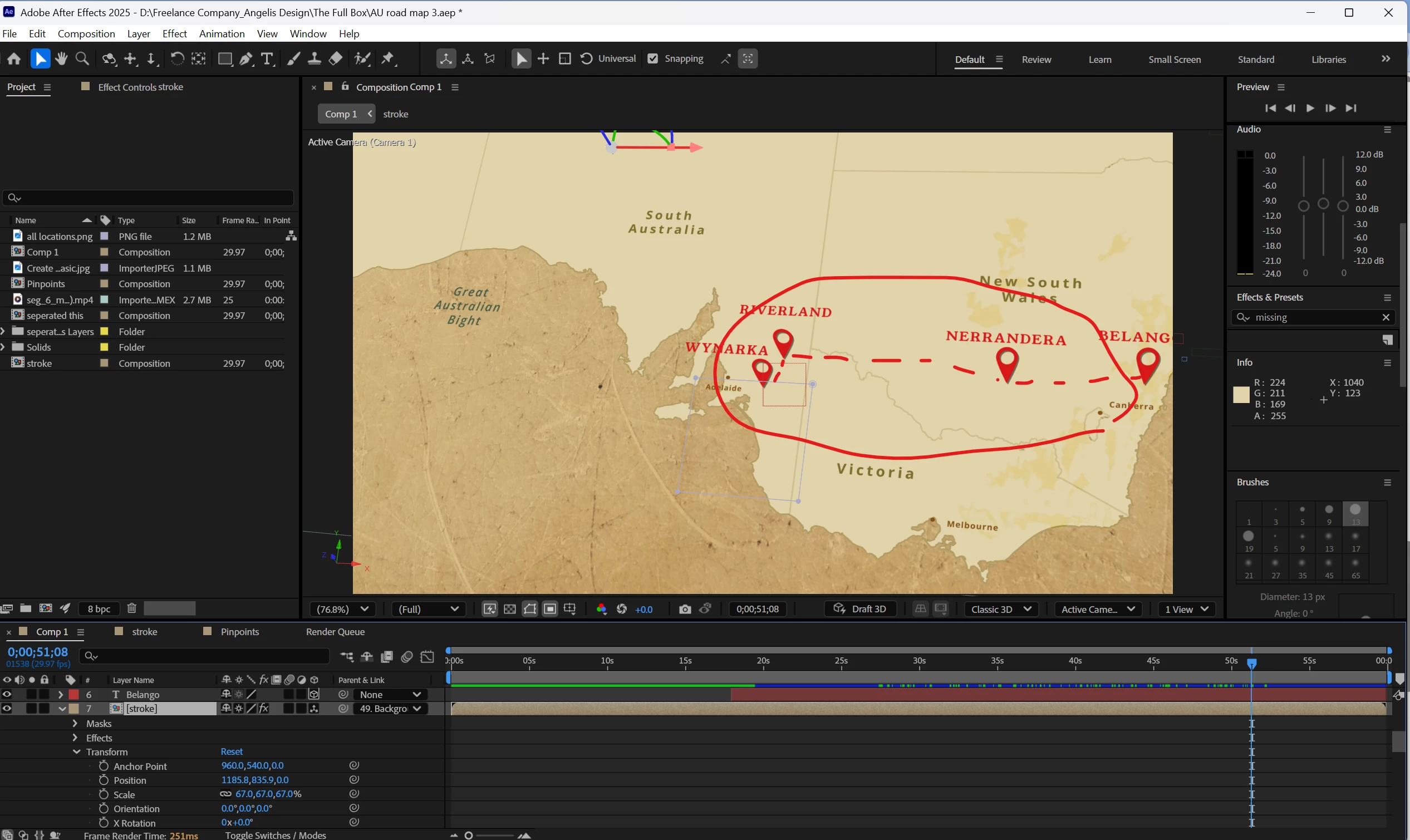This screenshot has height=840, width=1410.
Task: Take a snapshot with camera icon
Action: 685,609
